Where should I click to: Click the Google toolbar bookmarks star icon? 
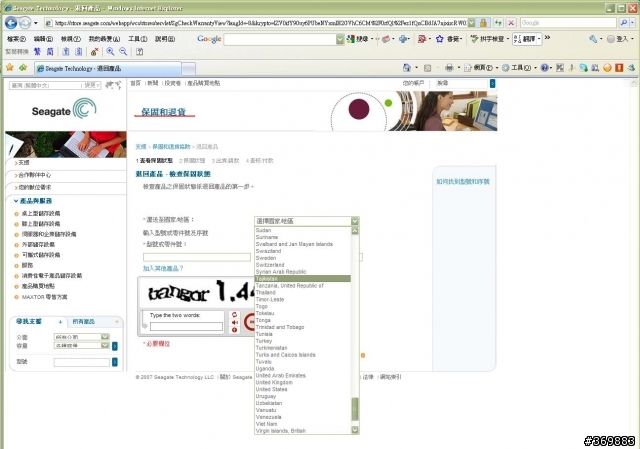(x=440, y=39)
